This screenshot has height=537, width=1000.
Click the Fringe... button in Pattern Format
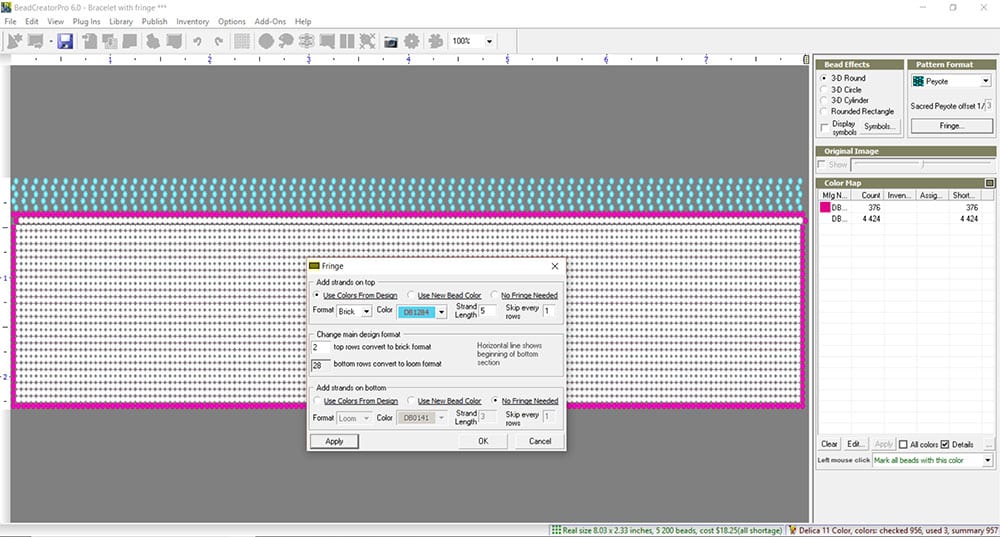tap(952, 126)
